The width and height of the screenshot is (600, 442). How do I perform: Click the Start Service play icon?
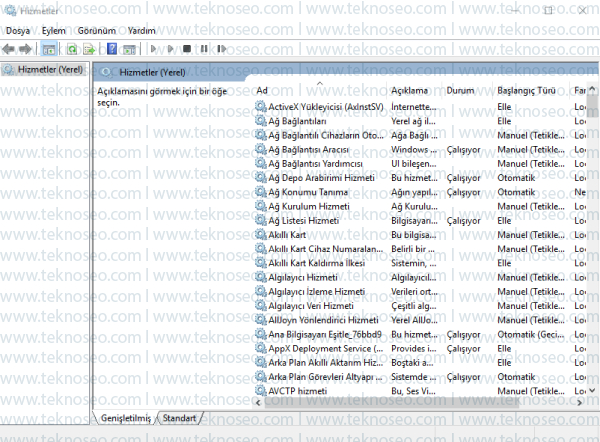[x=153, y=49]
